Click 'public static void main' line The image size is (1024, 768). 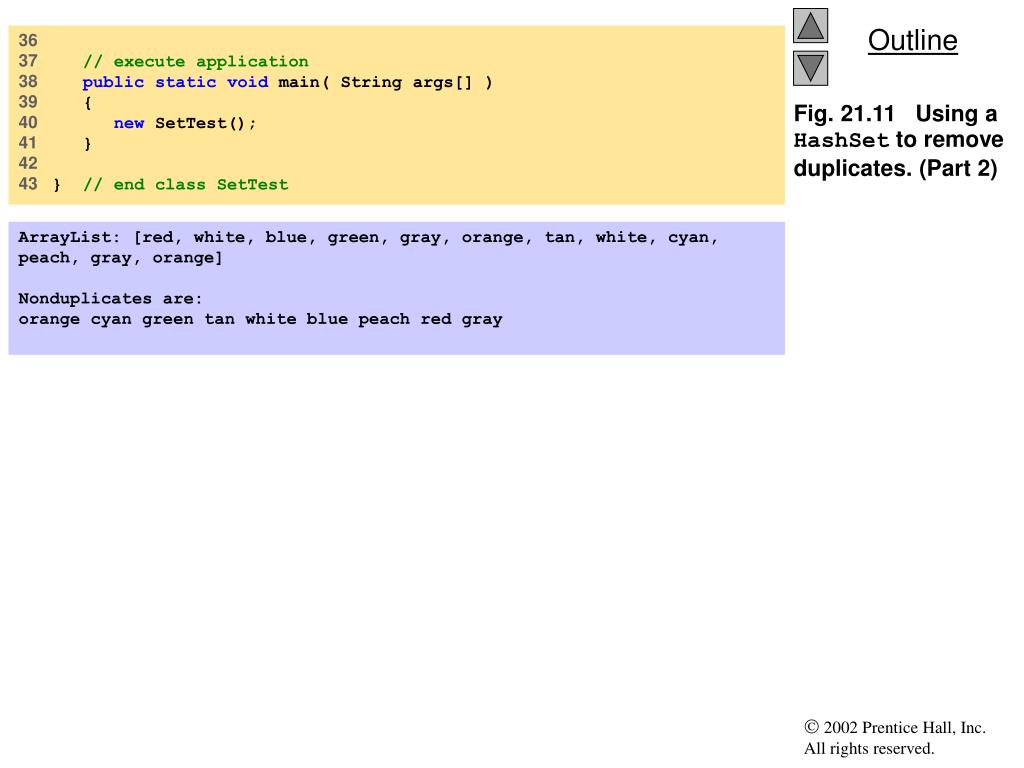click(x=287, y=82)
